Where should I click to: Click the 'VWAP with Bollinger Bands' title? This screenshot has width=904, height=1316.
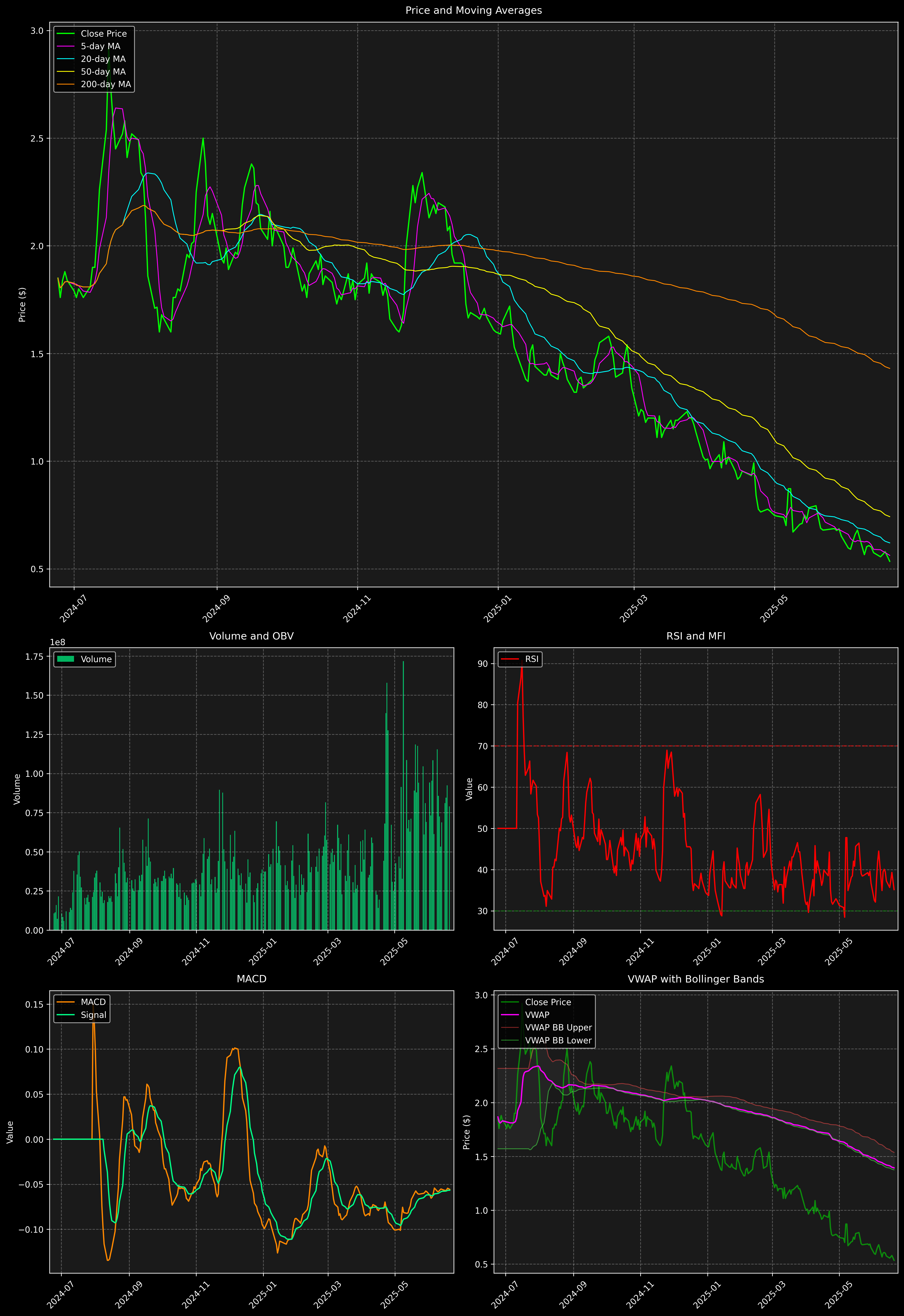[x=695, y=979]
